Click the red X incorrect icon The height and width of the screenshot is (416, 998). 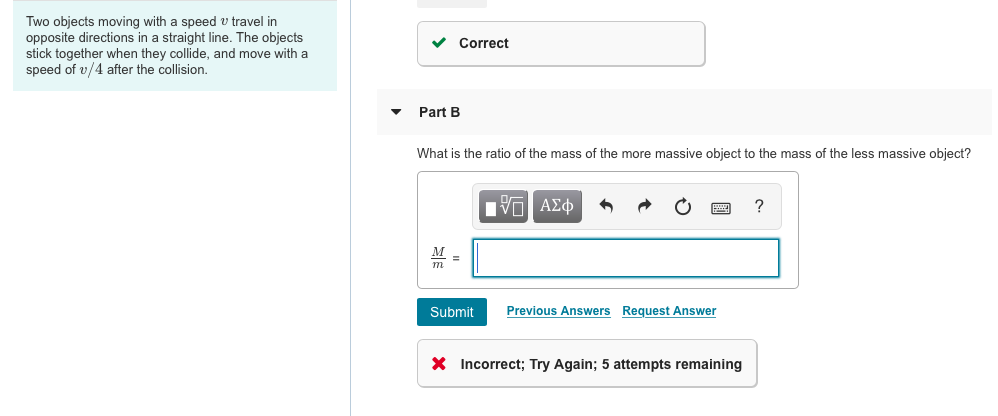(439, 364)
